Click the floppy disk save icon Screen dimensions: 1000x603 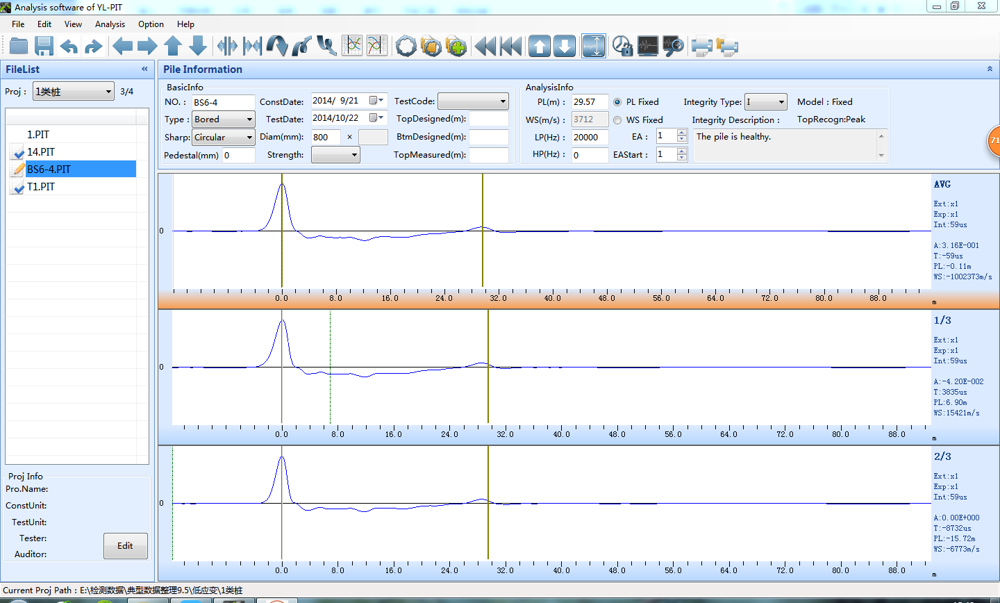(x=44, y=46)
